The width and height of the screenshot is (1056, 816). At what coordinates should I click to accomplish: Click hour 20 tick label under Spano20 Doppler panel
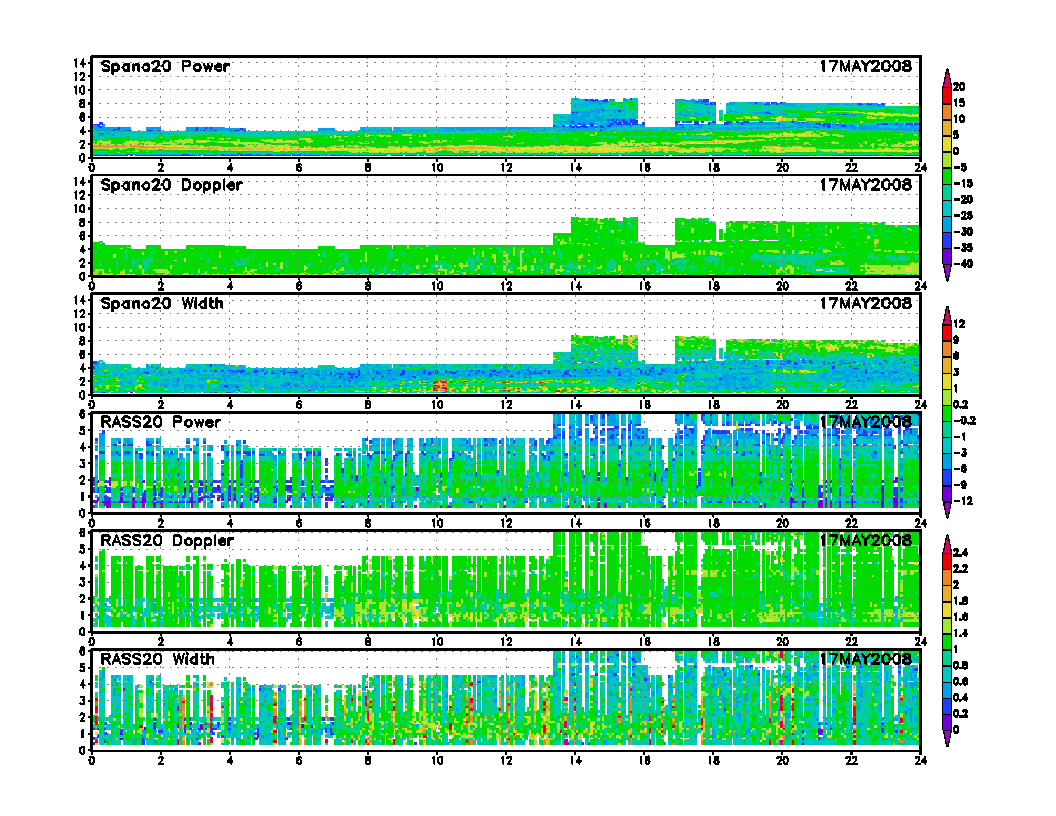point(783,286)
